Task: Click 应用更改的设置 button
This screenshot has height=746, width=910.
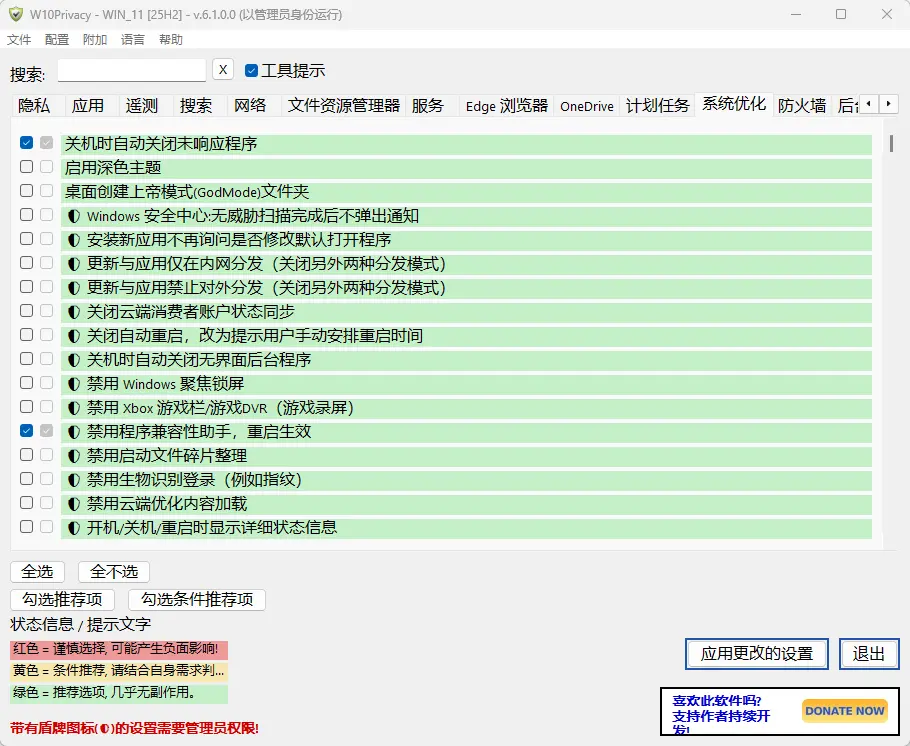Action: tap(757, 654)
